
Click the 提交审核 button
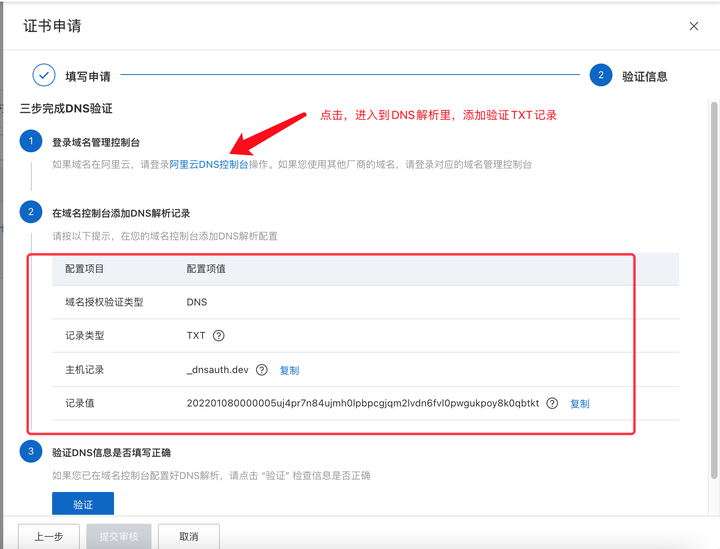click(x=118, y=536)
